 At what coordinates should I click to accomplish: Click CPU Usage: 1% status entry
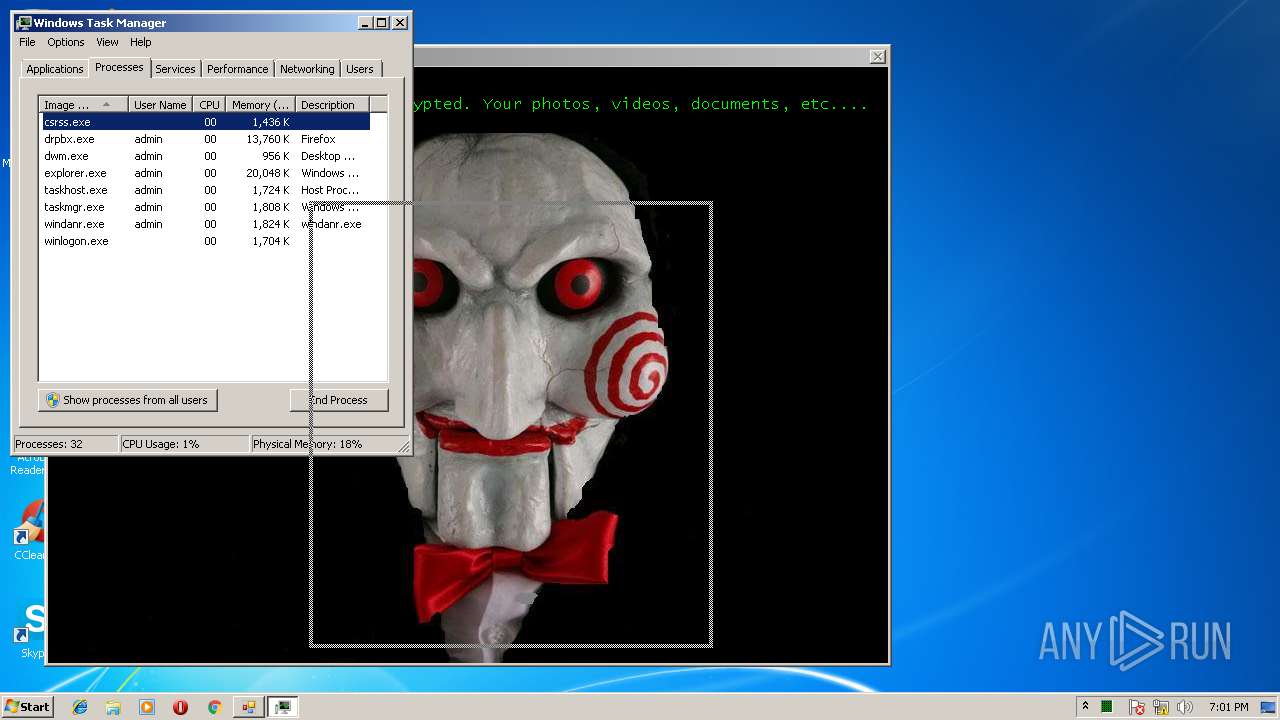click(184, 444)
